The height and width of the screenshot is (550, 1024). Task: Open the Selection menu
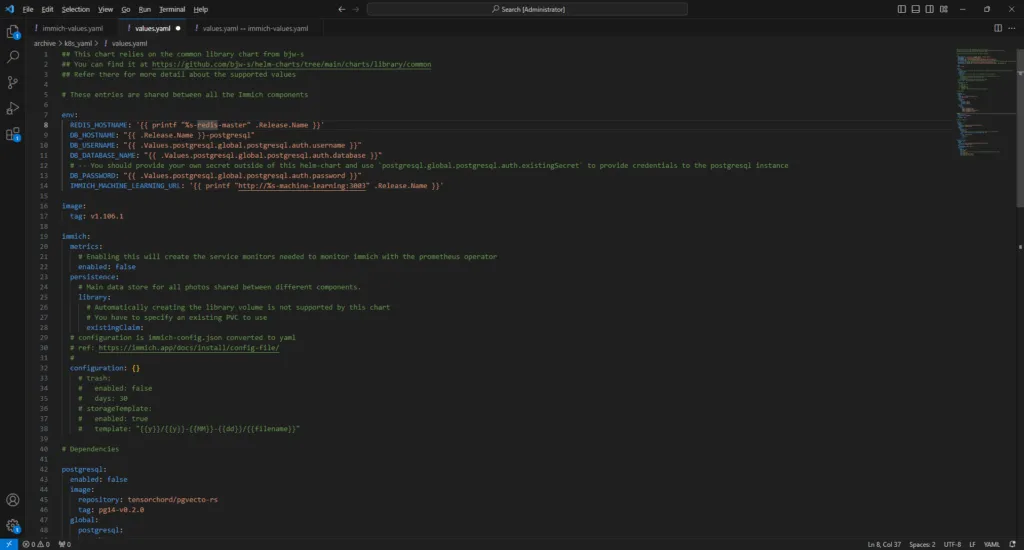pos(76,9)
